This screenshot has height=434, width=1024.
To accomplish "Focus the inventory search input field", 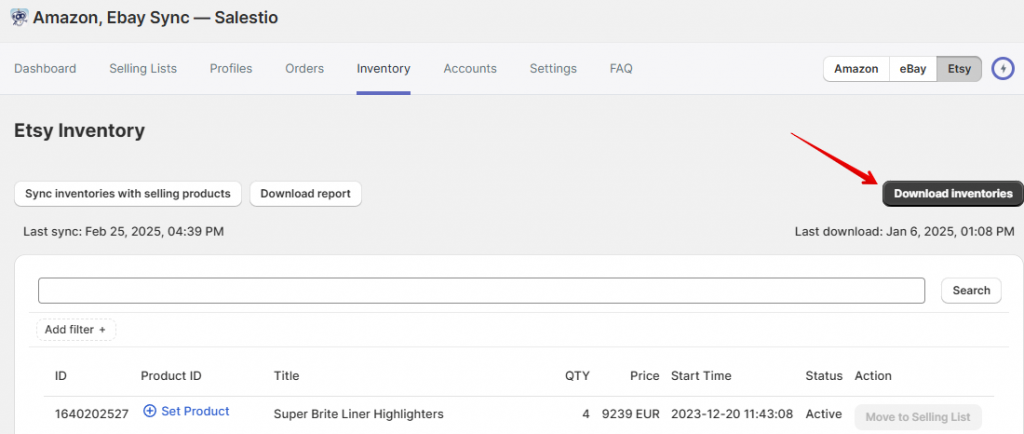I will [481, 290].
